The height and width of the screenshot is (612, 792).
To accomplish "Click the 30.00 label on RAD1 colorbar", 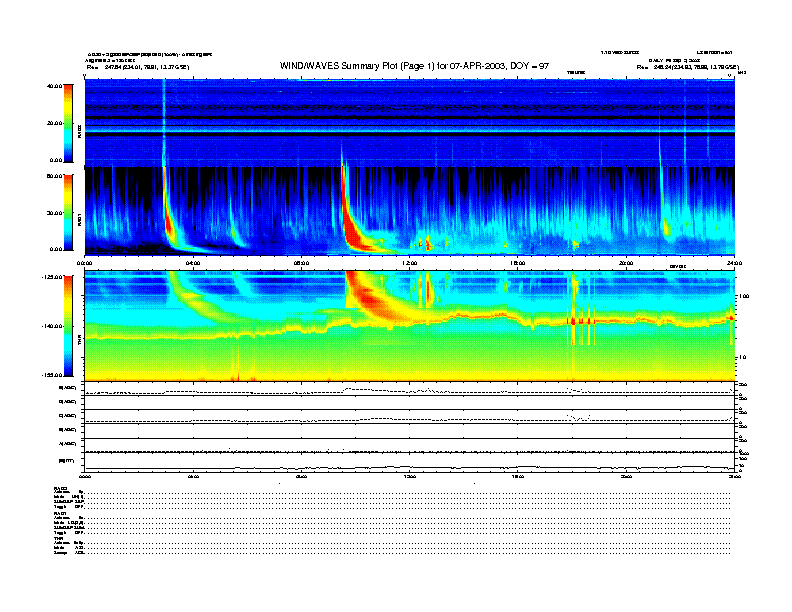I will pos(55,213).
